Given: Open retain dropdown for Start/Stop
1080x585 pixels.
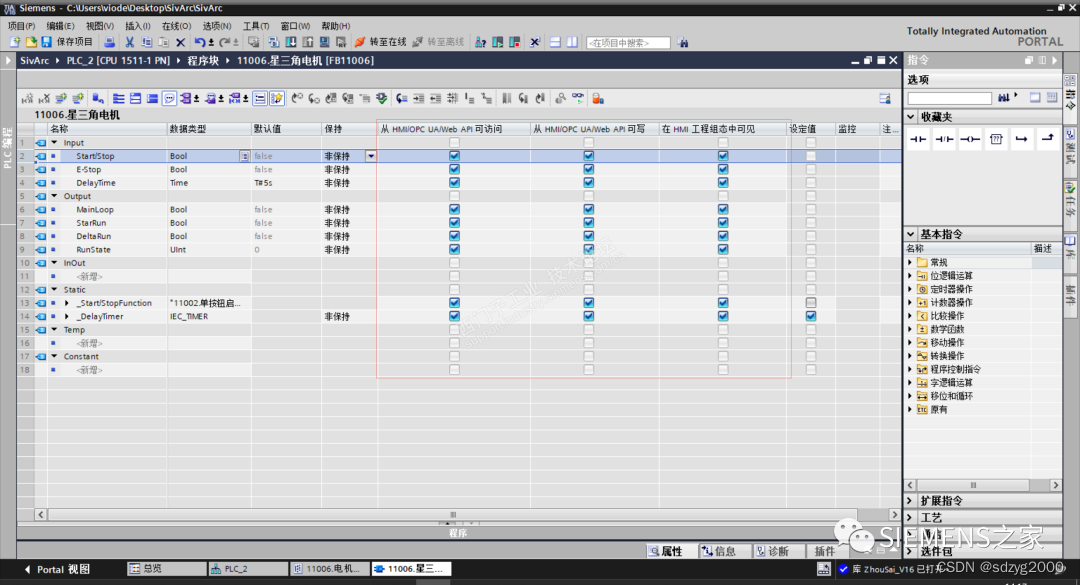Looking at the screenshot, I should (371, 156).
